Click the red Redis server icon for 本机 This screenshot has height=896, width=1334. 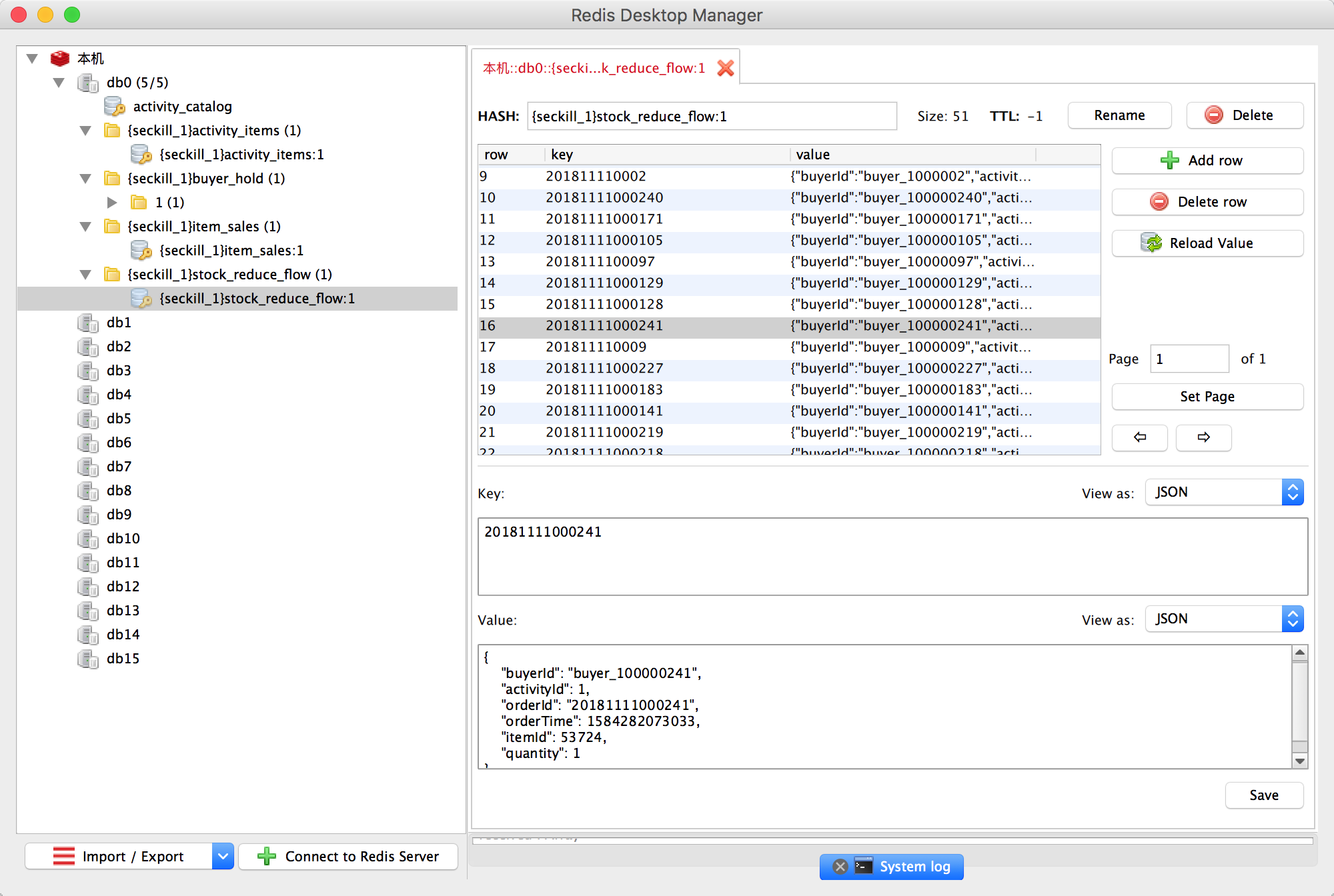(x=60, y=59)
